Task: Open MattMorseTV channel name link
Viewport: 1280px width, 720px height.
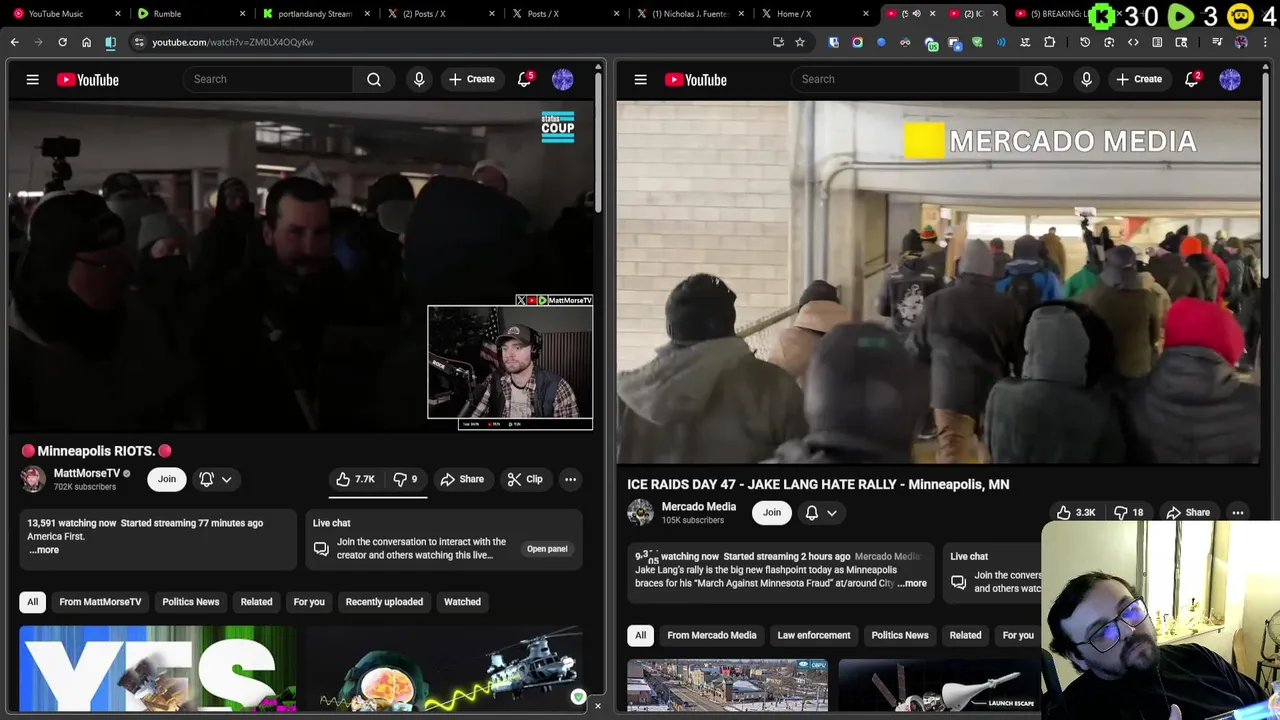Action: (x=87, y=473)
